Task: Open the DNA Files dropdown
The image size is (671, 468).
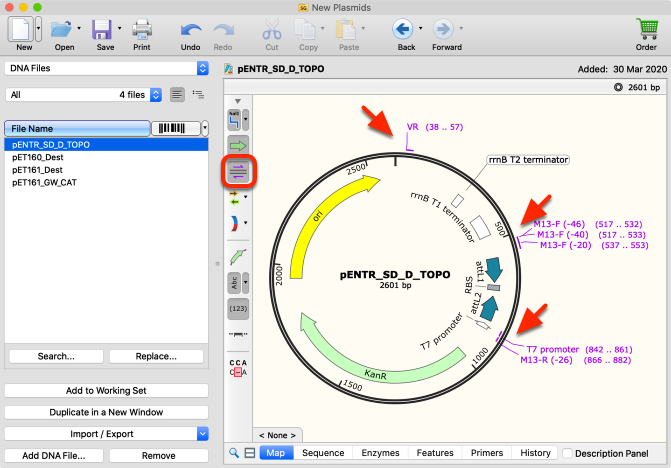Action: (107, 68)
